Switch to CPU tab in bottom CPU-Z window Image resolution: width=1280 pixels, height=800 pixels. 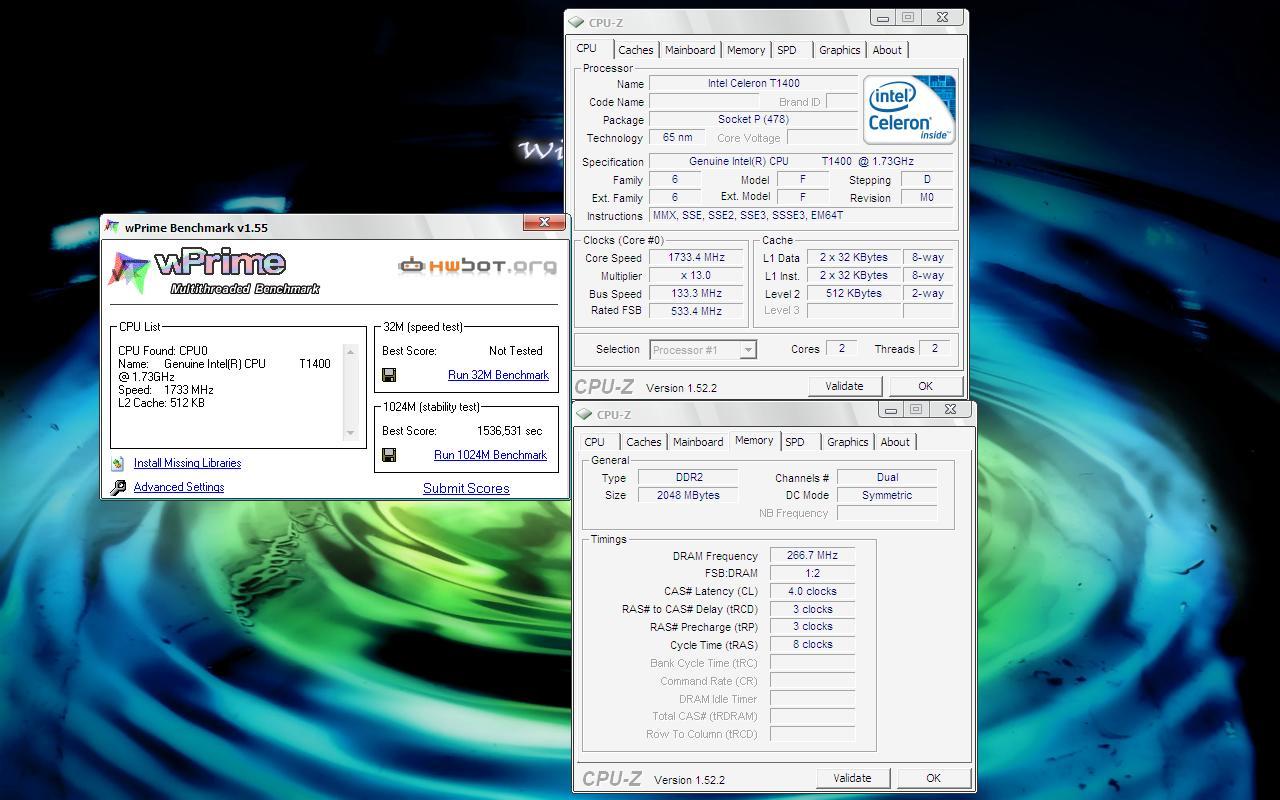pos(595,442)
